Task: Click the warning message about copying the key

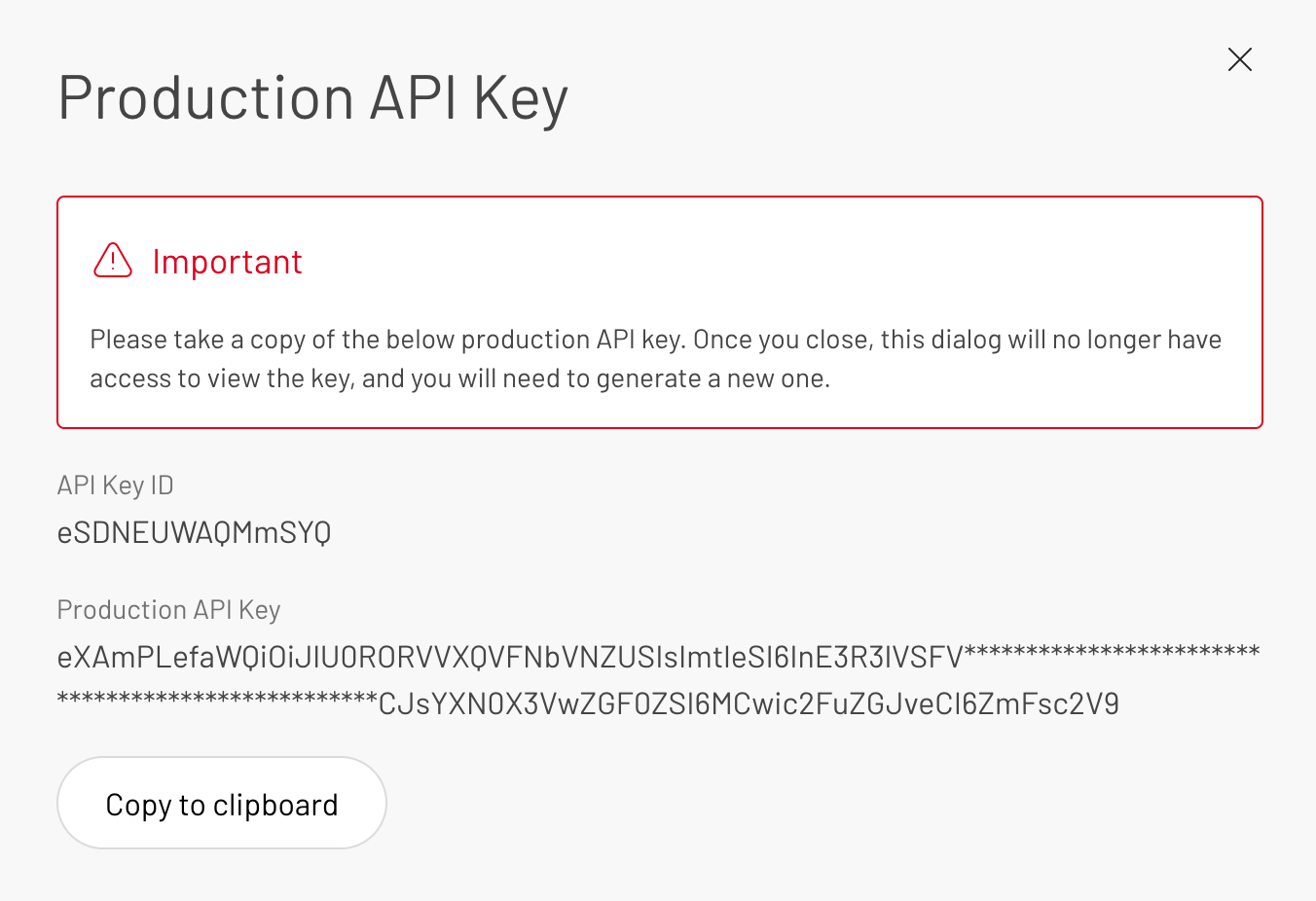Action: point(654,358)
